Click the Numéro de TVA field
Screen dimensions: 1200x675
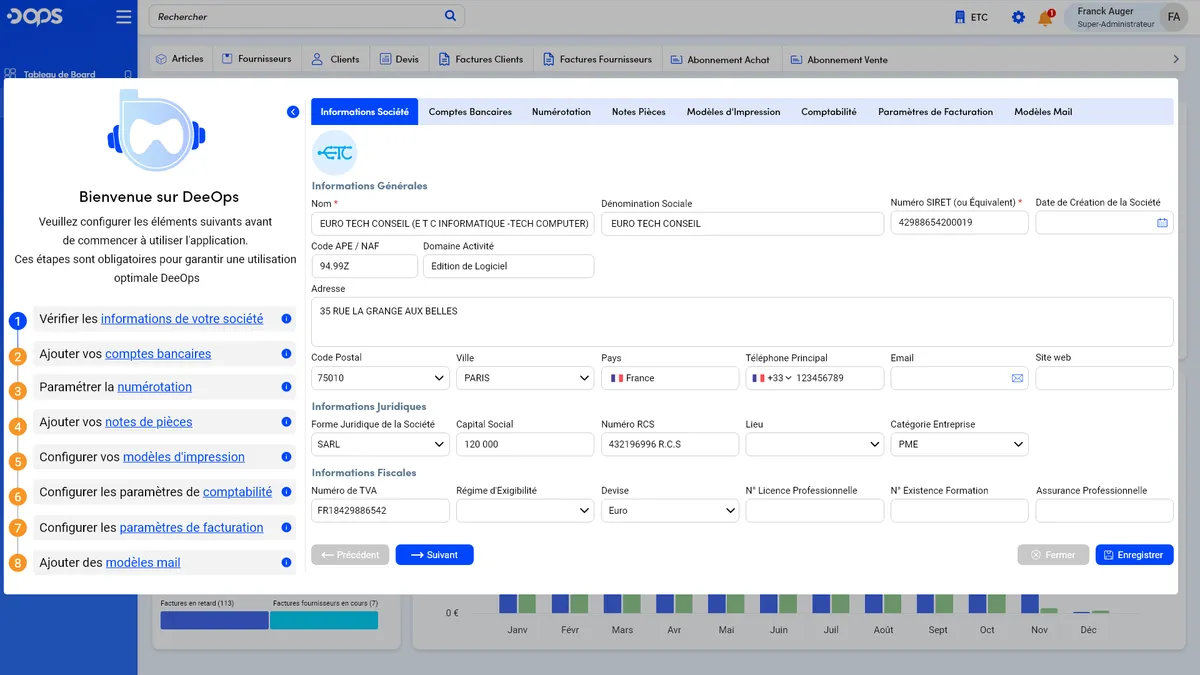(x=380, y=510)
